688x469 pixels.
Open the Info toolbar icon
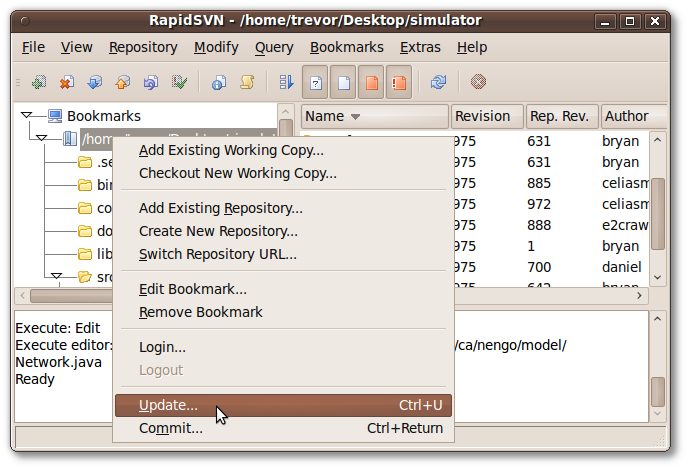pyautogui.click(x=219, y=82)
